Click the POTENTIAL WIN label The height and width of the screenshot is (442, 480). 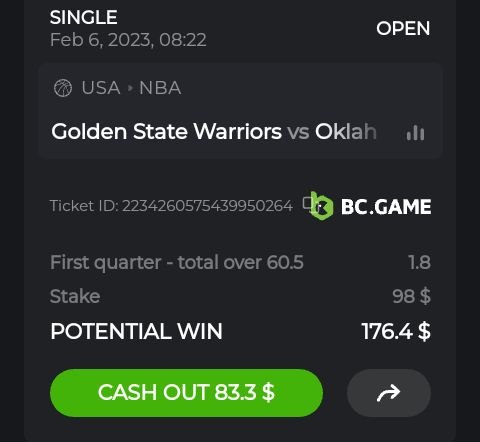136,331
